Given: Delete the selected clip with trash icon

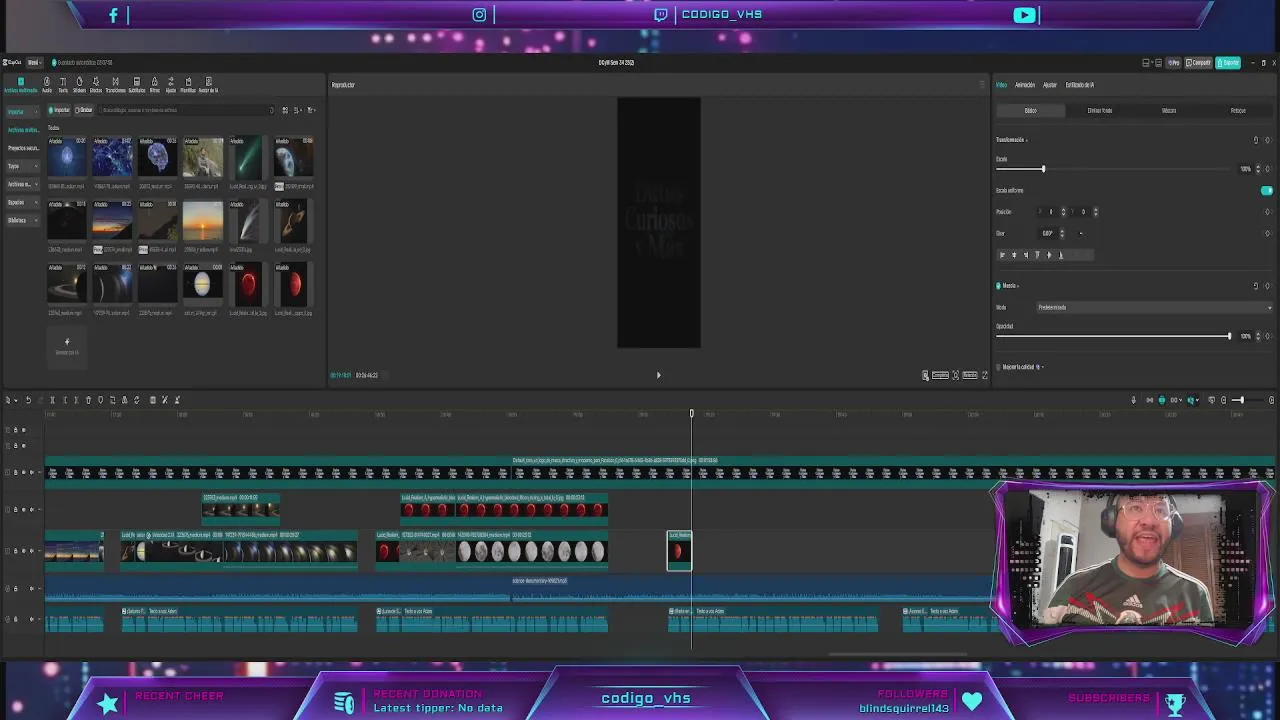Looking at the screenshot, I should click(88, 400).
